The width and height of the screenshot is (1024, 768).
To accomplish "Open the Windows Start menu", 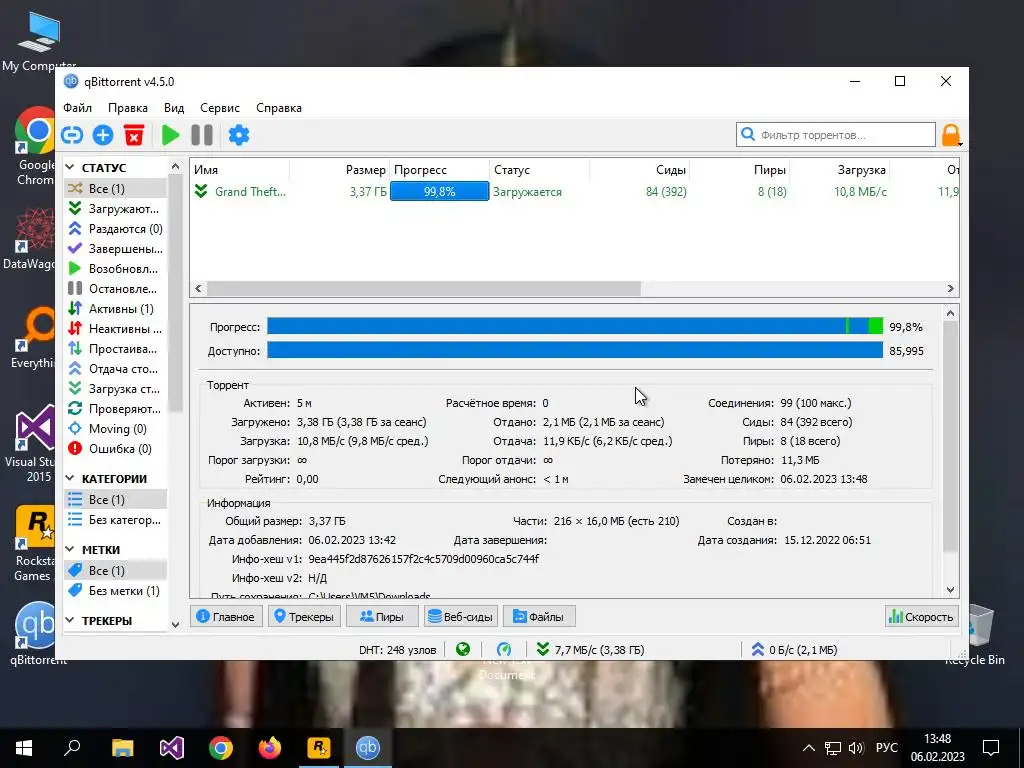I will click(x=24, y=748).
